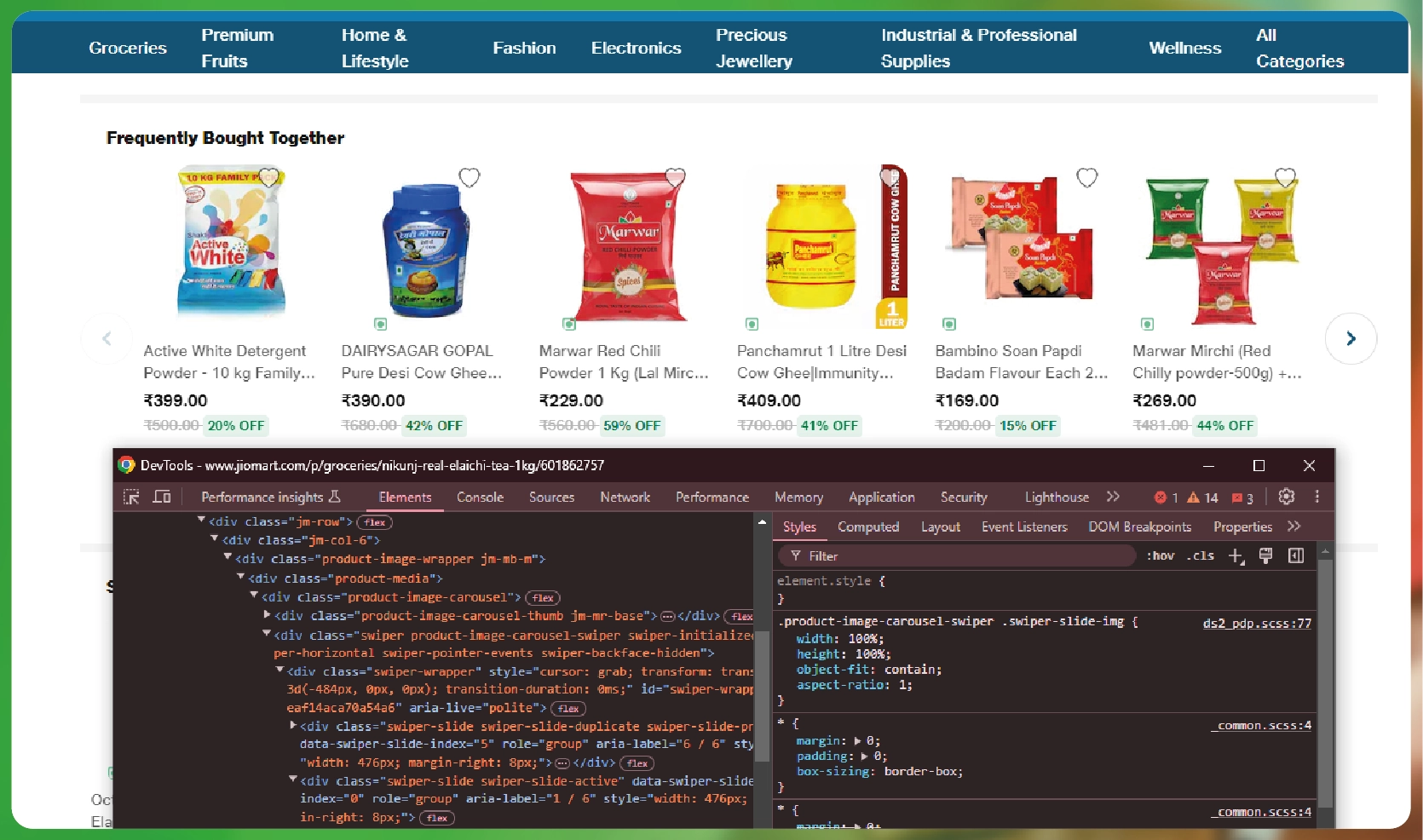Open Groceries in the site navigation
1423x840 pixels.
pyautogui.click(x=128, y=49)
